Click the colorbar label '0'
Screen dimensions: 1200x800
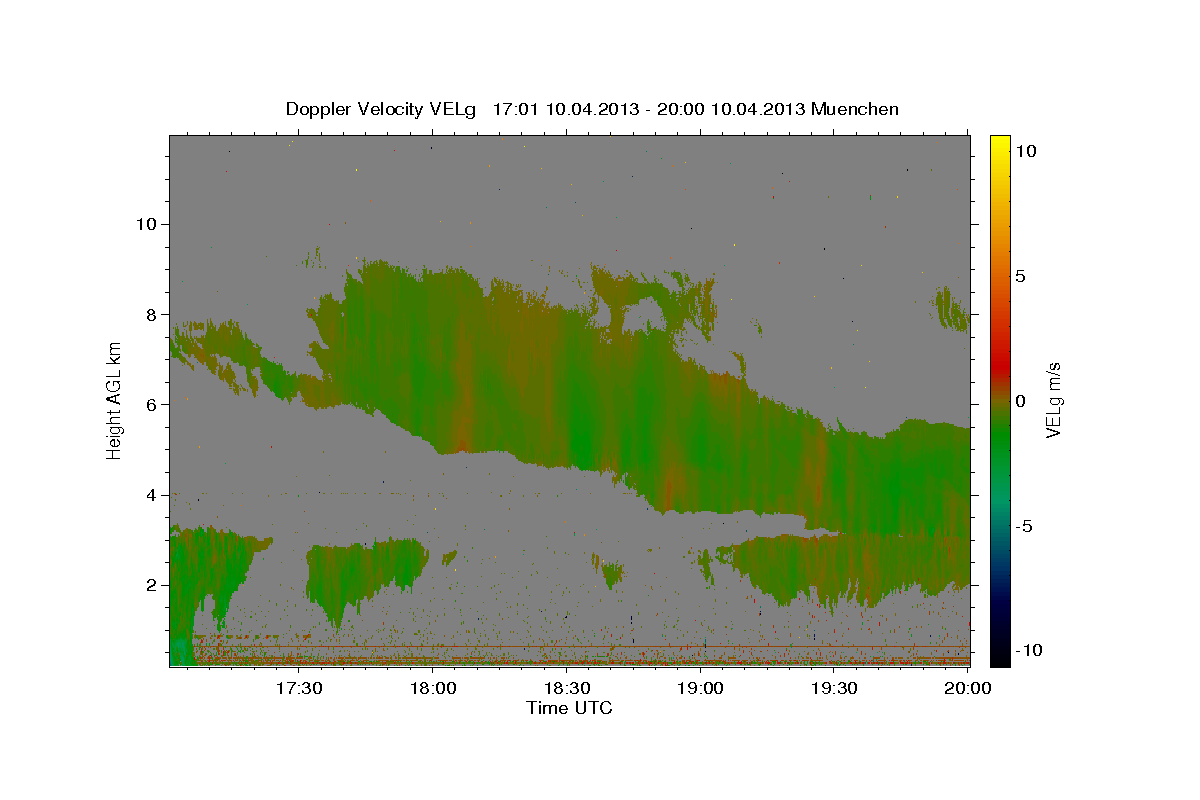(x=1021, y=401)
